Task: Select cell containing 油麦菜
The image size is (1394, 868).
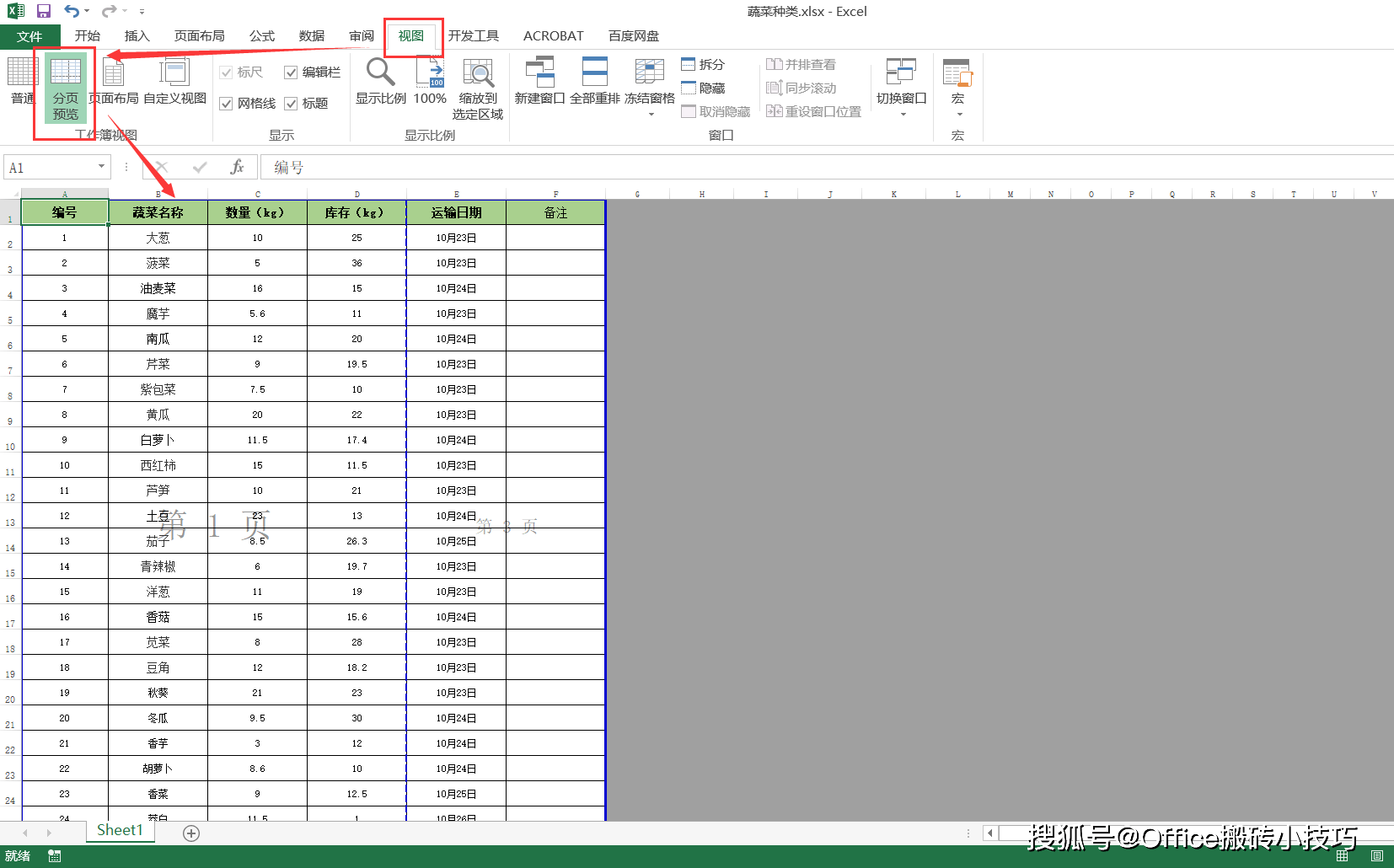Action: [158, 288]
